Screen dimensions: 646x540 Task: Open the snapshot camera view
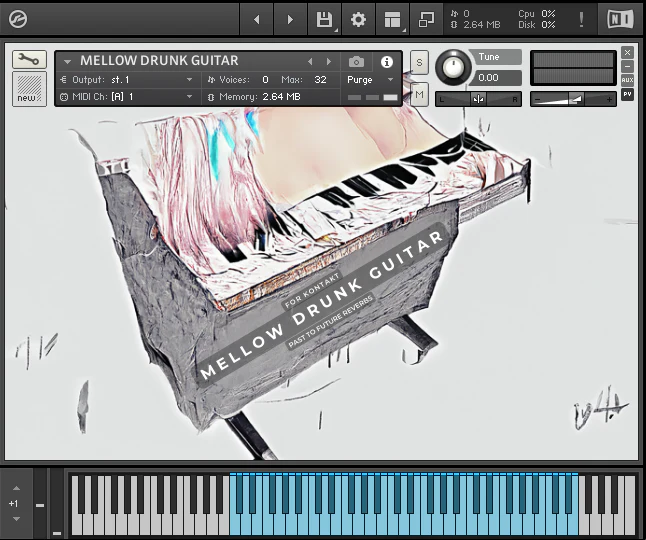(x=356, y=62)
